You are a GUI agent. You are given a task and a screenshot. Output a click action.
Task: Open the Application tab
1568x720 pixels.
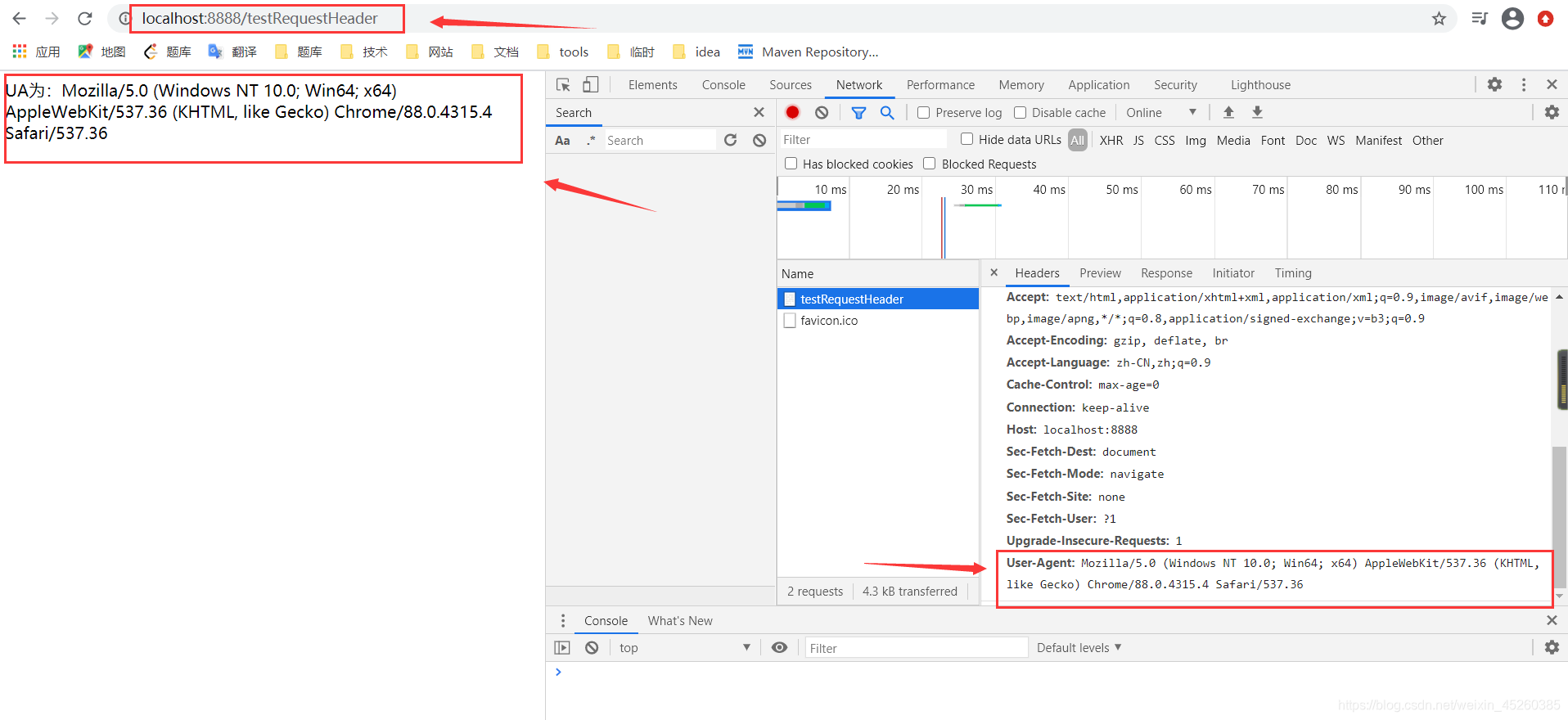tap(1098, 84)
